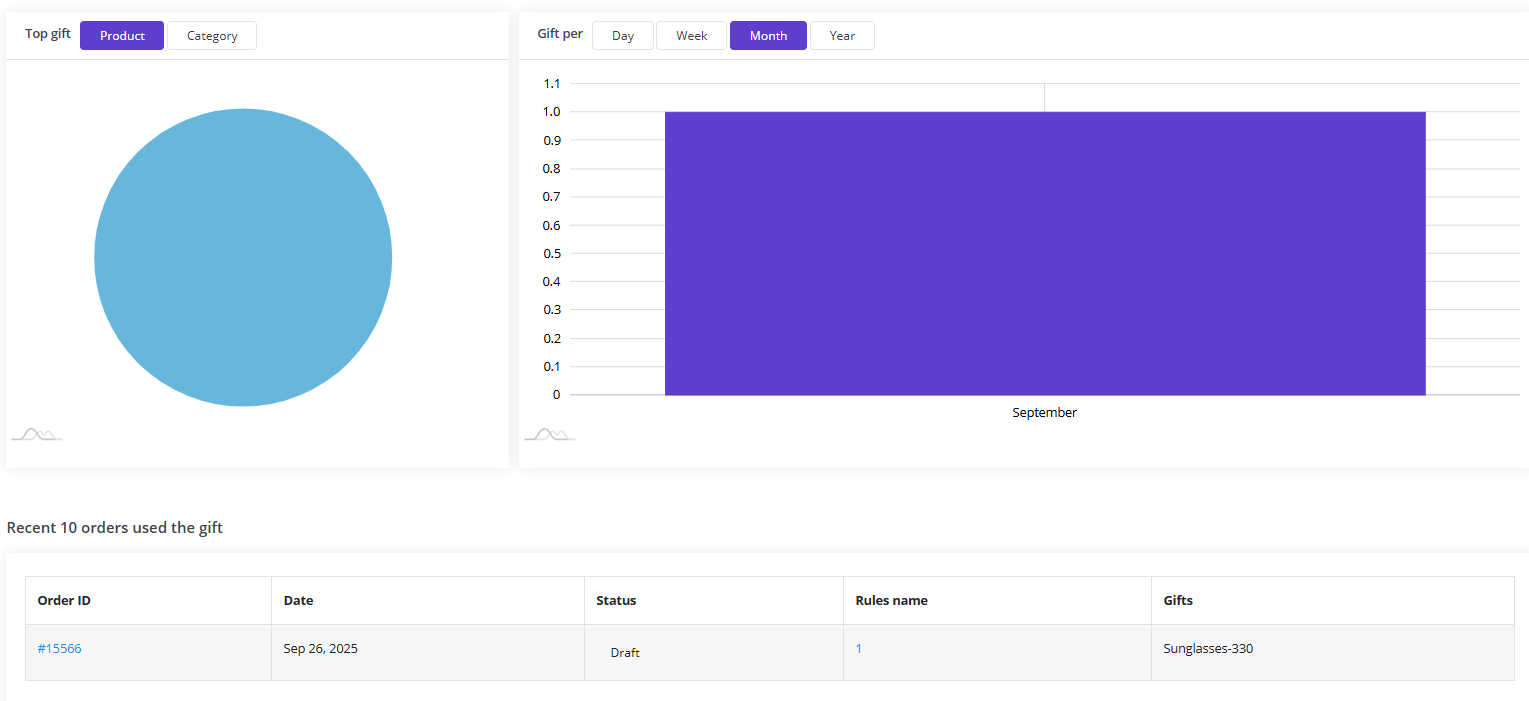
Task: Click the amCharts logo under the pie chart
Action: pos(37,434)
